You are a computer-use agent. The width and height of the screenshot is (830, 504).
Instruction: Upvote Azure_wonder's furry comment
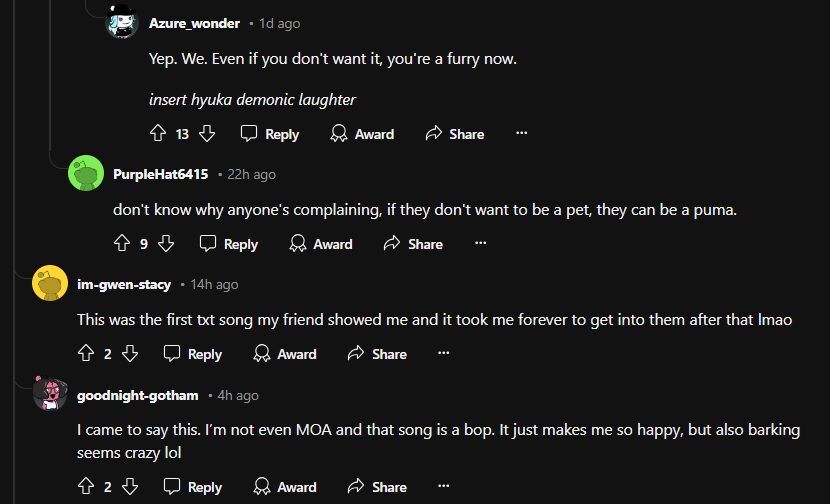(x=157, y=134)
